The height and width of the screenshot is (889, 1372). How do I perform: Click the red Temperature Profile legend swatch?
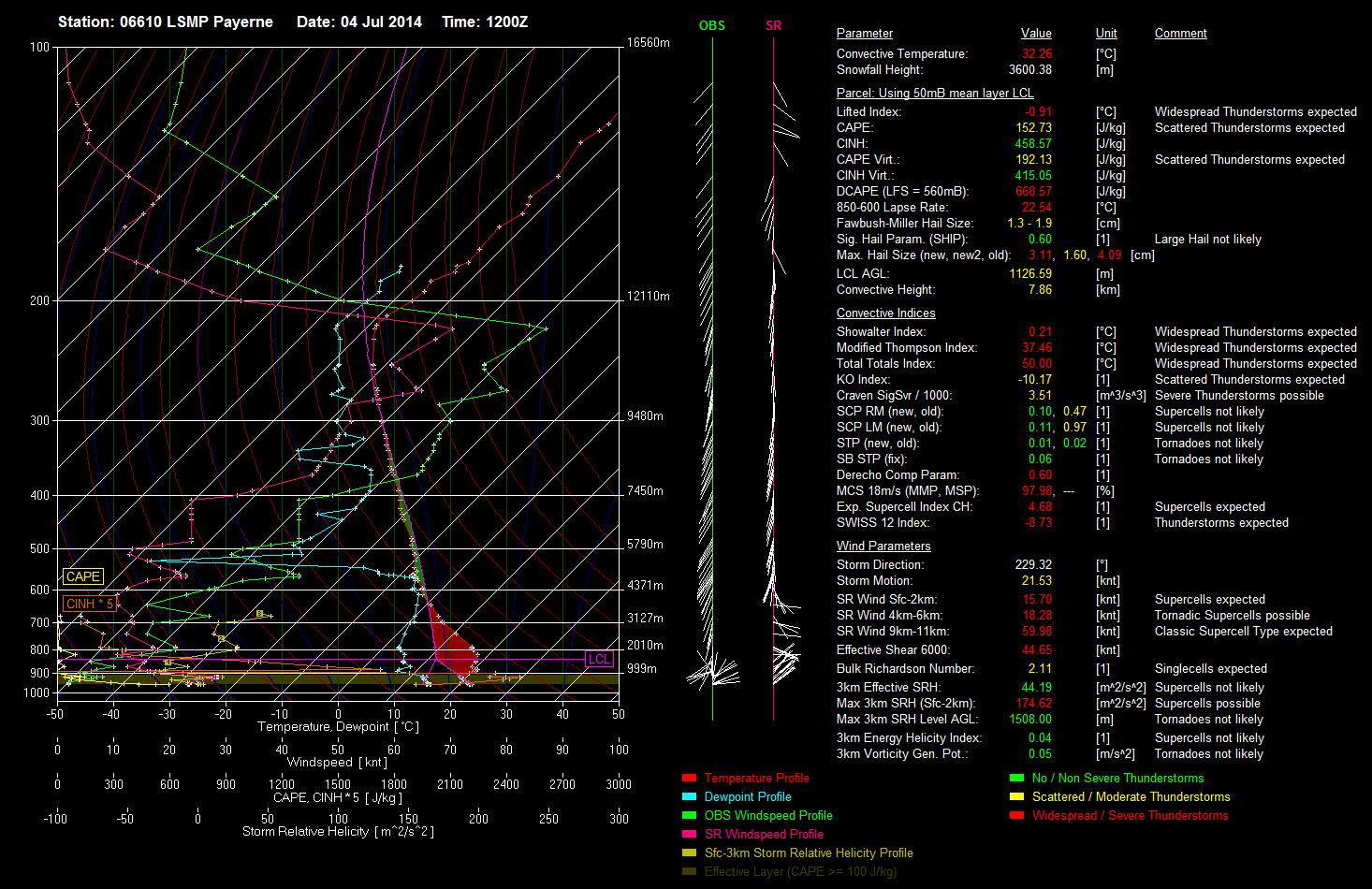[689, 778]
